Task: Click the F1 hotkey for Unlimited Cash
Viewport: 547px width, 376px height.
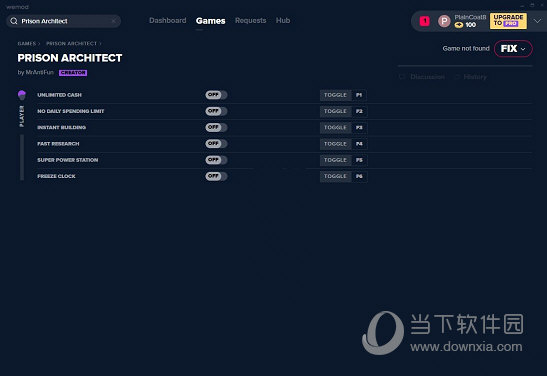Action: click(359, 95)
